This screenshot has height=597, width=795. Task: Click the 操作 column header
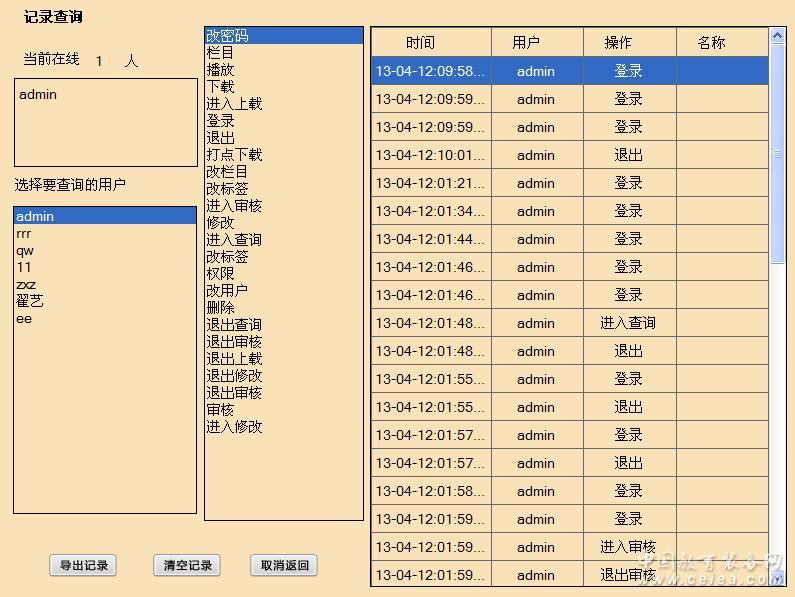click(x=619, y=43)
